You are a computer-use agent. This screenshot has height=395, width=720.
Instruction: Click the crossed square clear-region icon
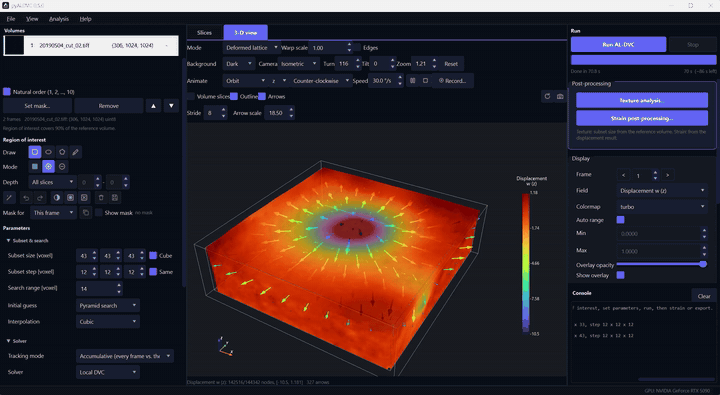pyautogui.click(x=84, y=198)
